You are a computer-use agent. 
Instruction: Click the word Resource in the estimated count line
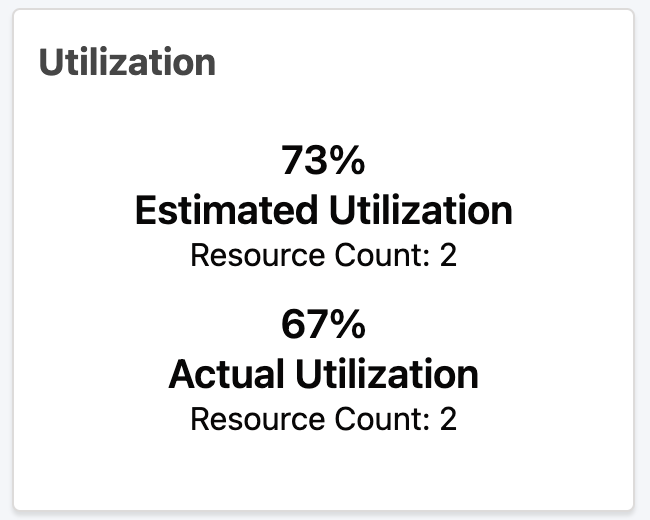[x=258, y=255]
